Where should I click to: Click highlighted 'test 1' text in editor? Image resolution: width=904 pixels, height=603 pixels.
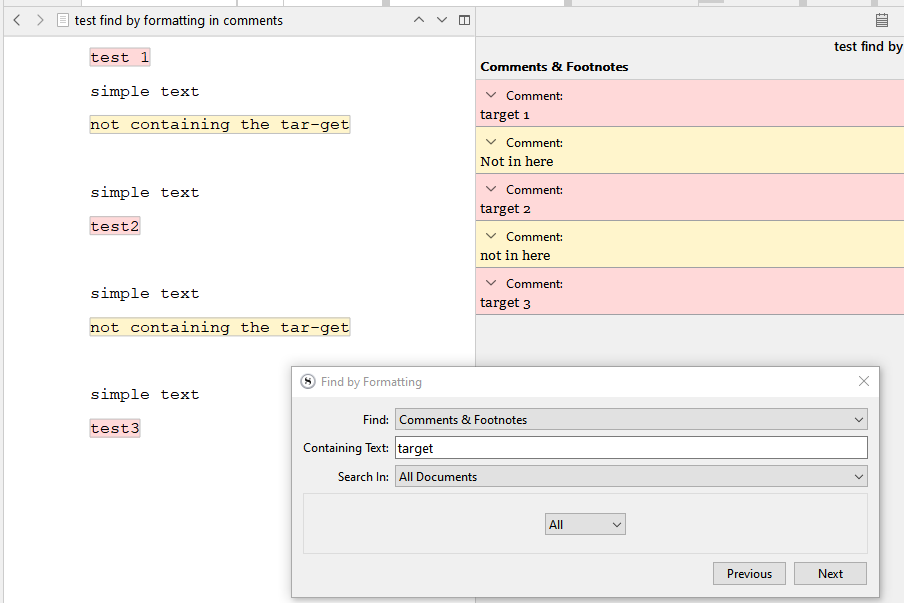click(120, 57)
